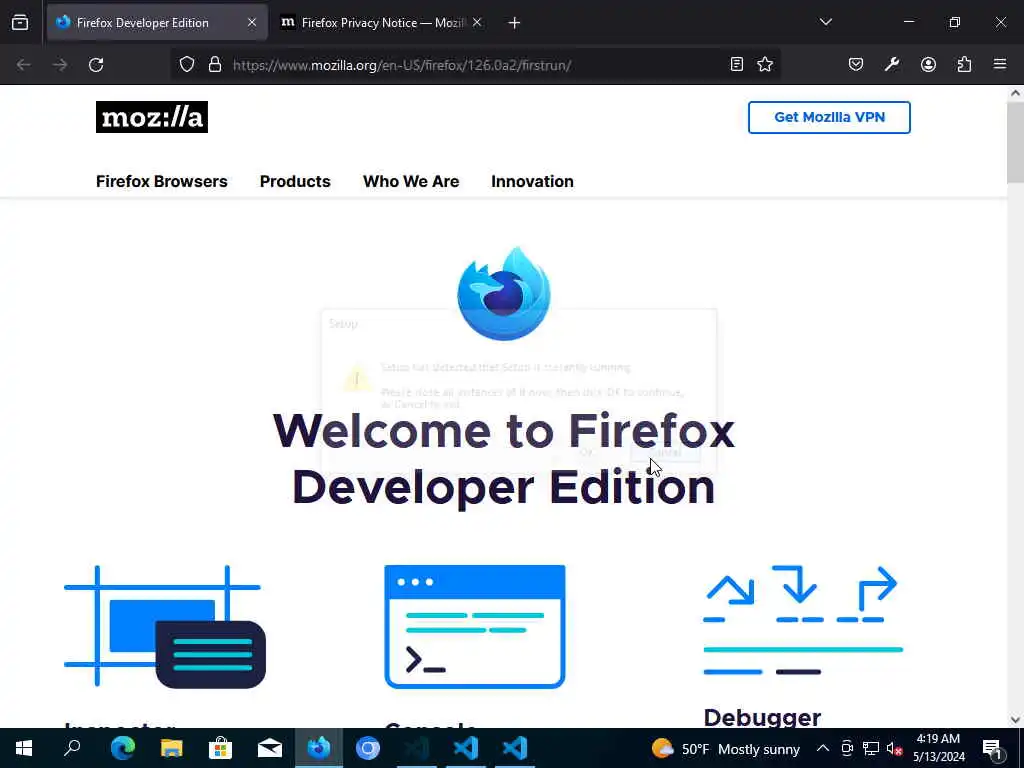Reload the current page
The width and height of the screenshot is (1024, 768).
coord(96,65)
